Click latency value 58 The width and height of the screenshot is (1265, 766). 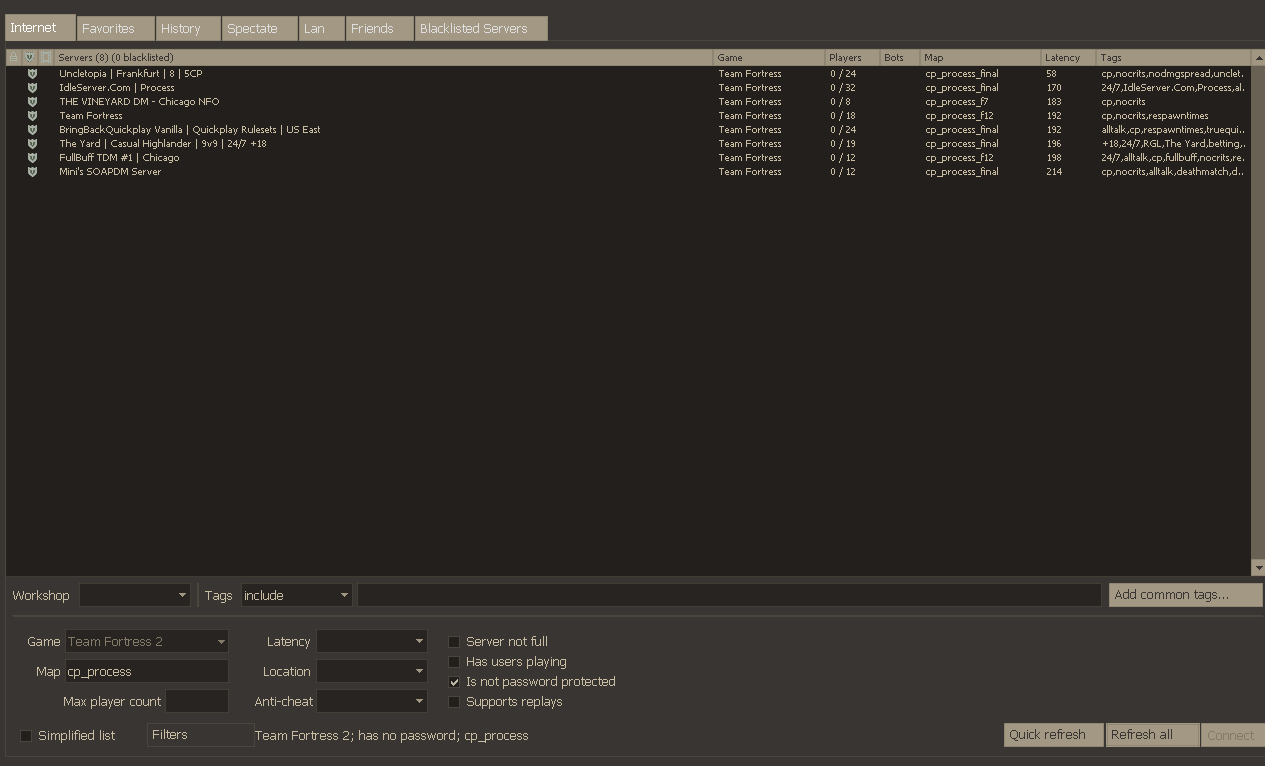1051,74
